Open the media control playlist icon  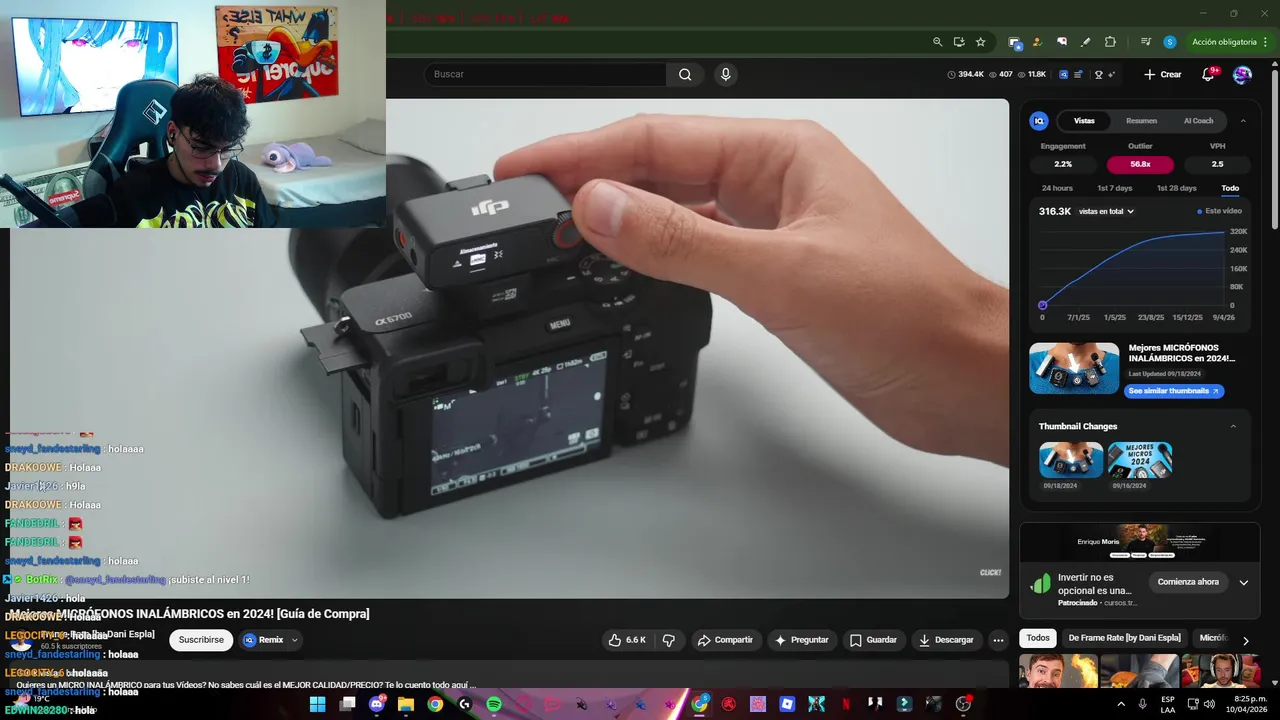tap(1145, 42)
